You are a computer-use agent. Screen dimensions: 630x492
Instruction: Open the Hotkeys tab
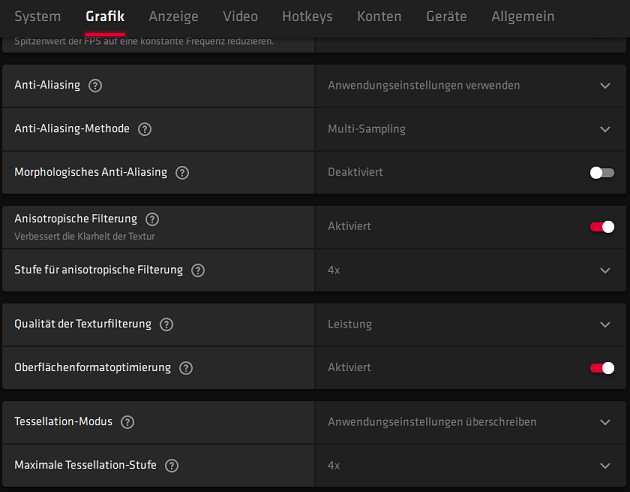[307, 16]
